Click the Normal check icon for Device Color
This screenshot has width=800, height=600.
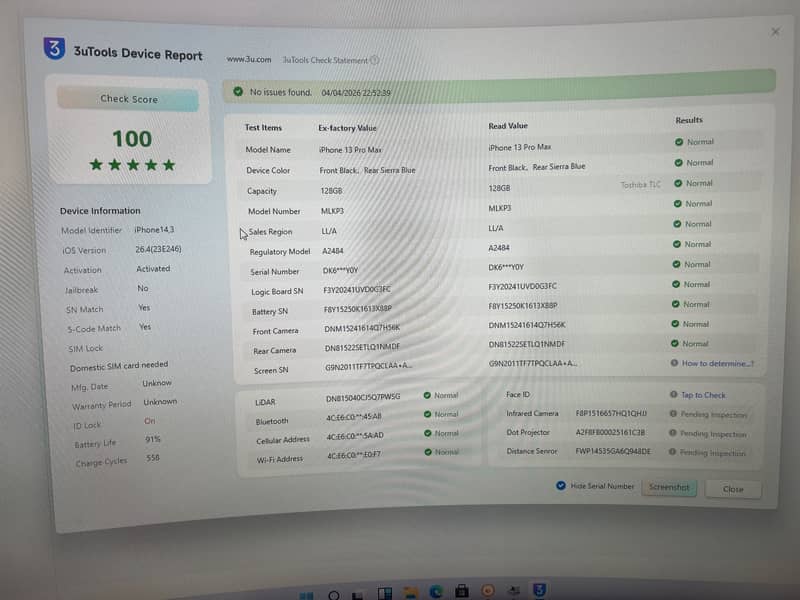[x=678, y=163]
